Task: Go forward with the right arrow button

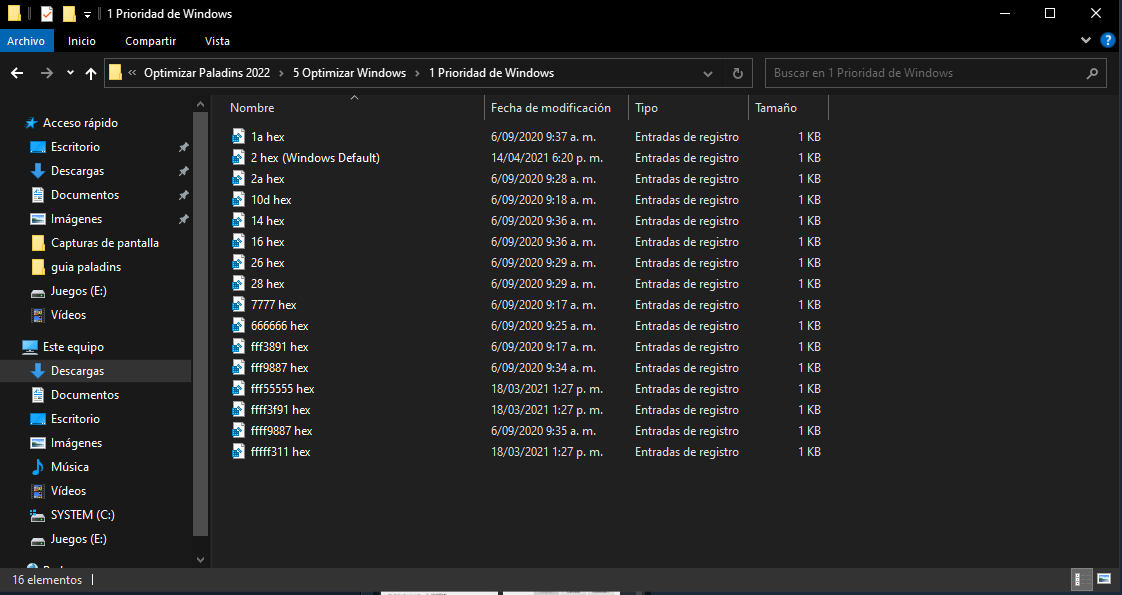Action: tap(47, 73)
